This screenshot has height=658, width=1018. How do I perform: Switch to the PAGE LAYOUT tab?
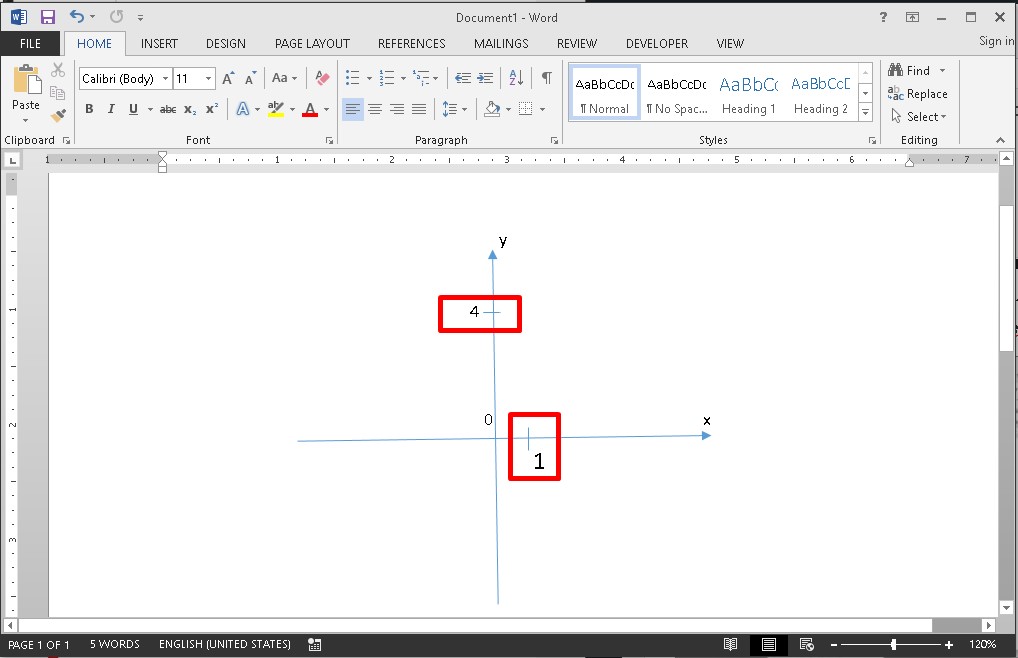click(312, 43)
